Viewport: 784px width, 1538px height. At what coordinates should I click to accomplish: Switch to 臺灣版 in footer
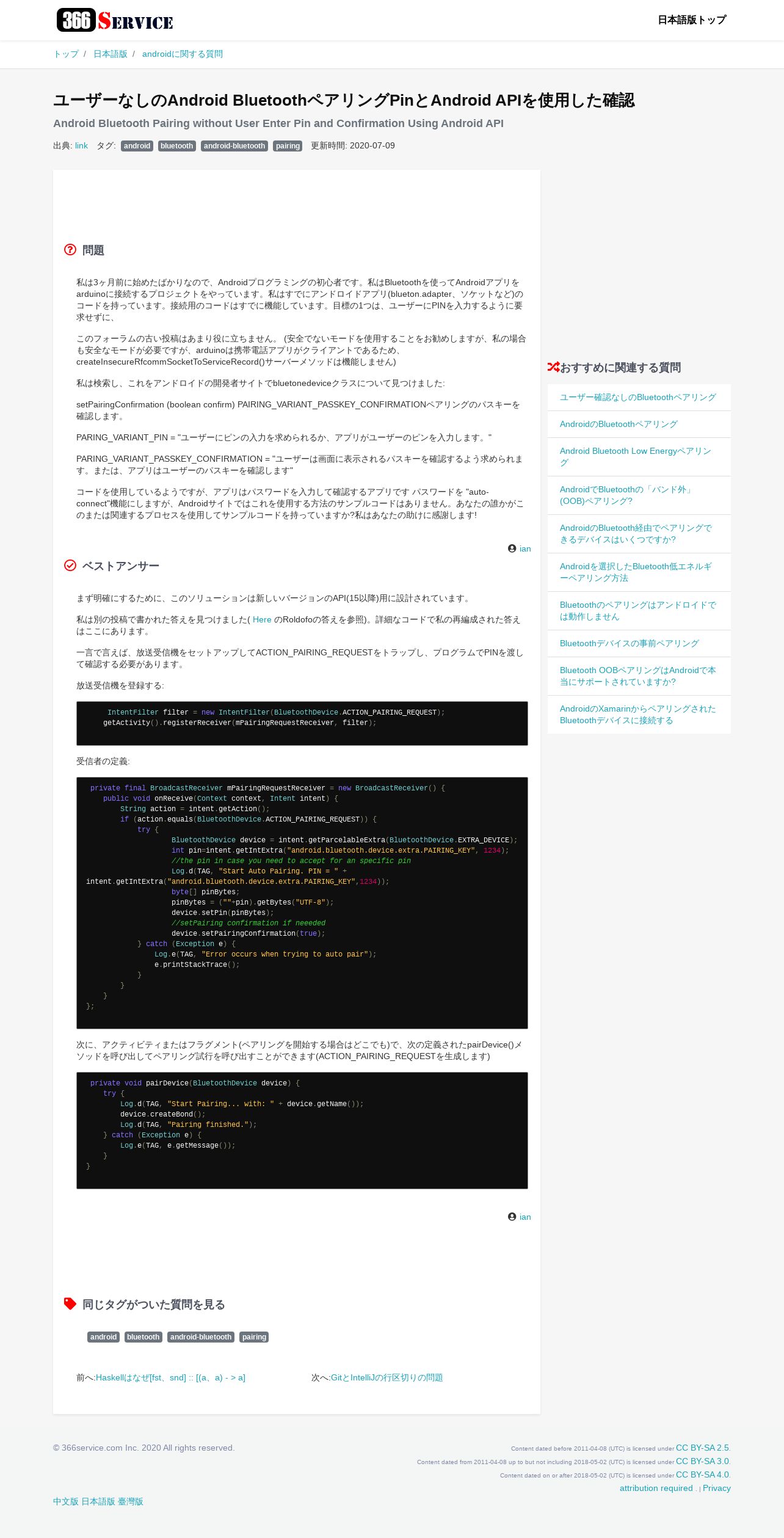click(x=131, y=1501)
